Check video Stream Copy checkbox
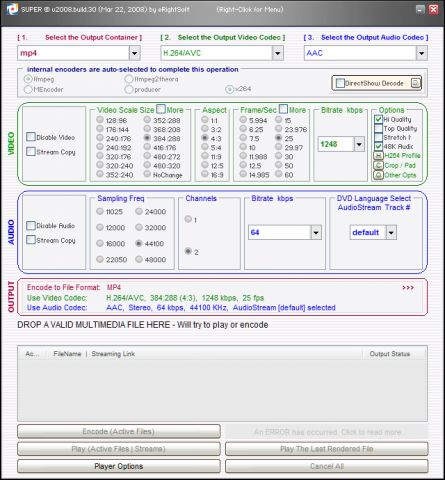The width and height of the screenshot is (445, 480). coord(31,152)
